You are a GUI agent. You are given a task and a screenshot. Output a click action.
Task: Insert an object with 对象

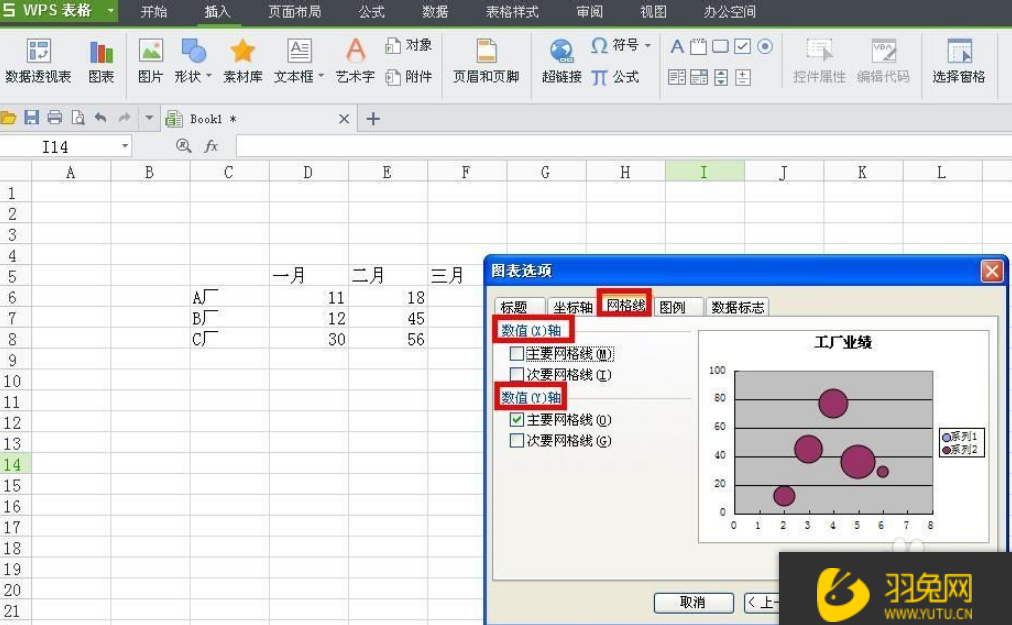pos(409,45)
